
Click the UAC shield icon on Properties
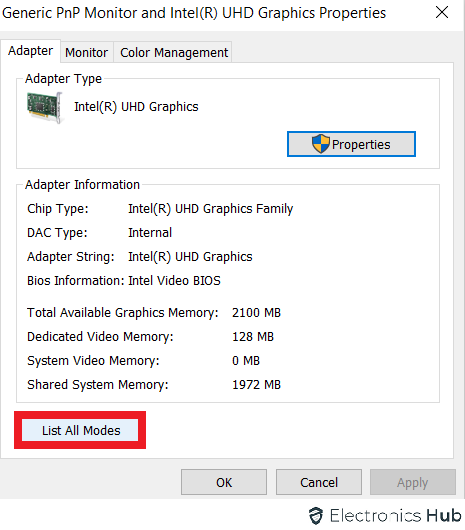pyautogui.click(x=320, y=144)
